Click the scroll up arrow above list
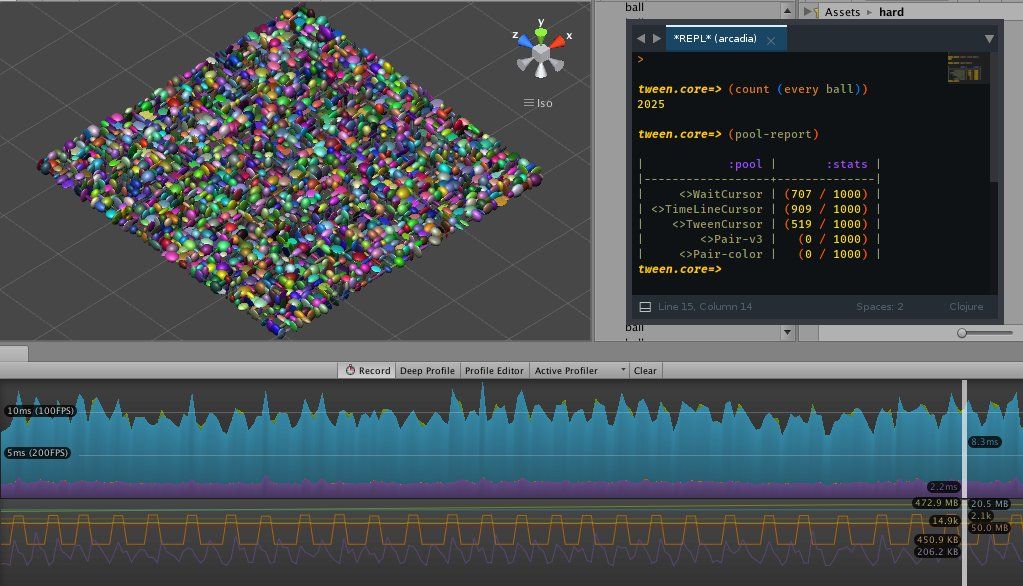The image size is (1023, 586). [x=787, y=10]
